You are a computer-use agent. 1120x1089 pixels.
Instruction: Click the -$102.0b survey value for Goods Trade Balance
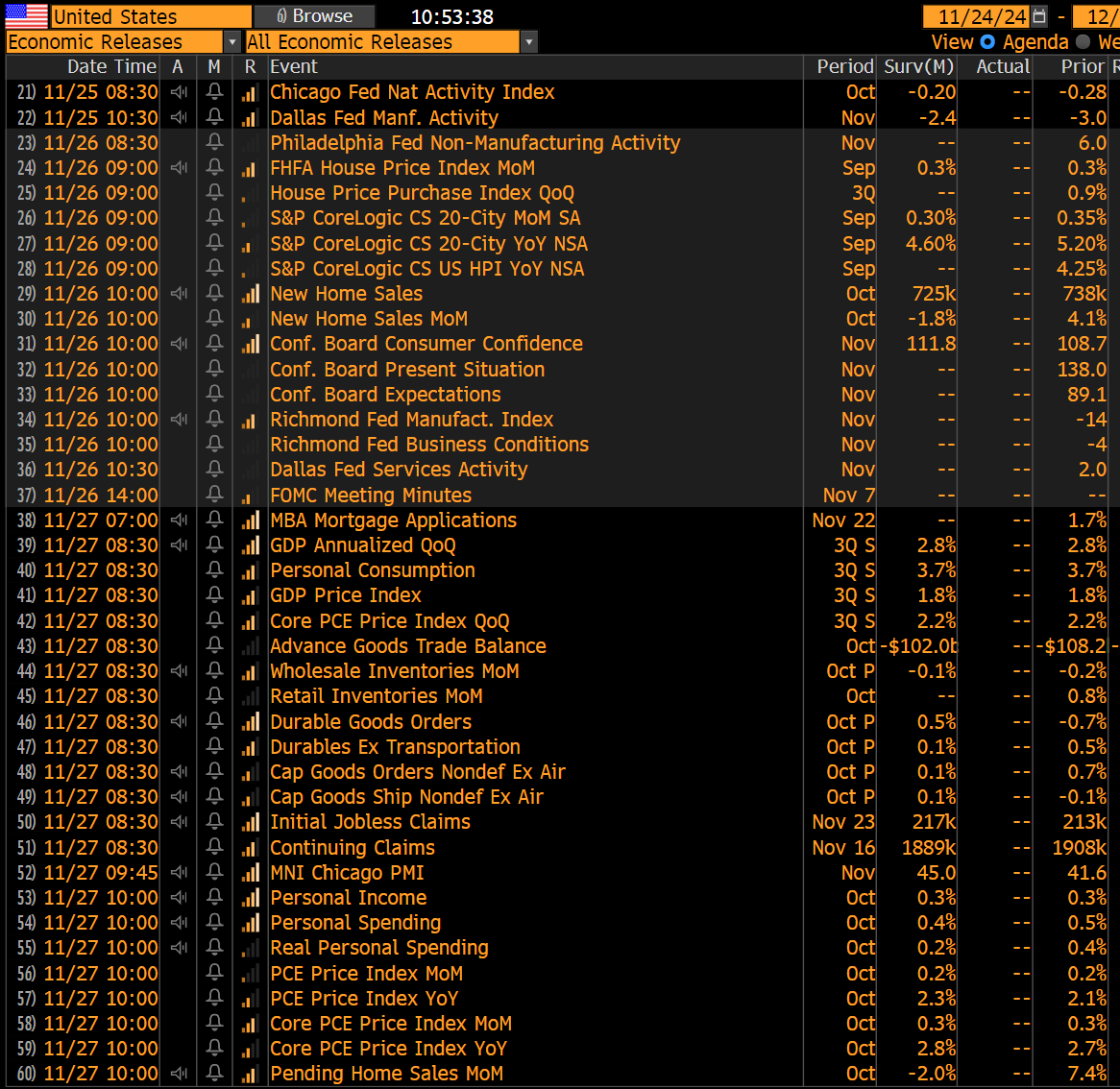[918, 645]
